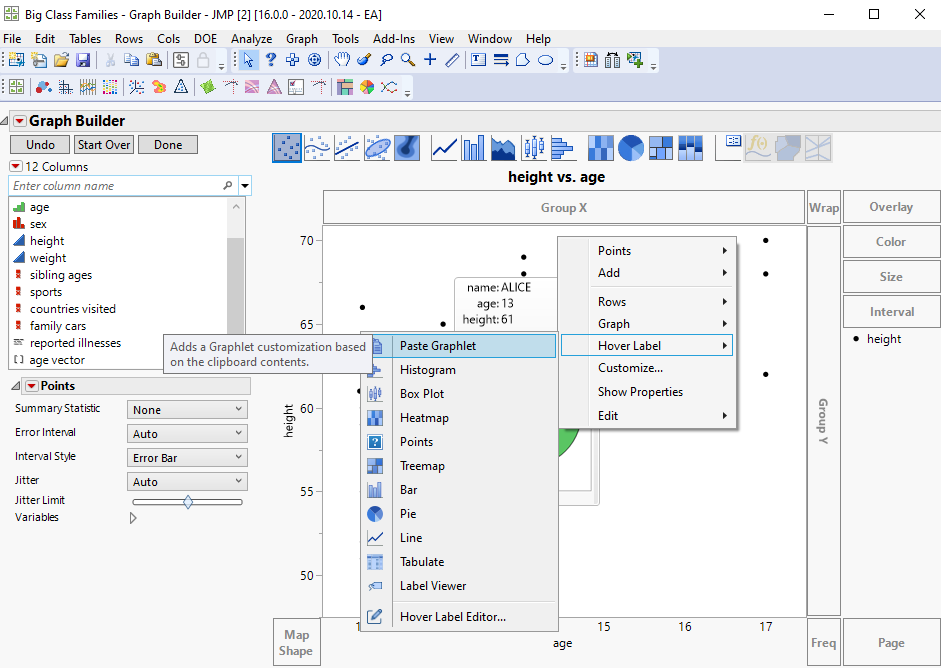
Task: Open Hover Label Editor from the submenu
Action: point(452,617)
